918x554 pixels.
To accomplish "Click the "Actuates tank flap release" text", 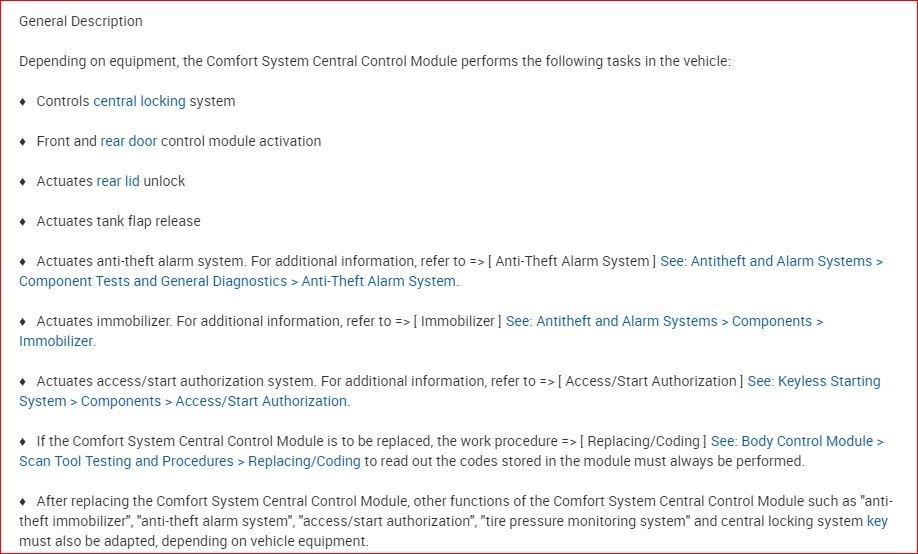I will 118,221.
